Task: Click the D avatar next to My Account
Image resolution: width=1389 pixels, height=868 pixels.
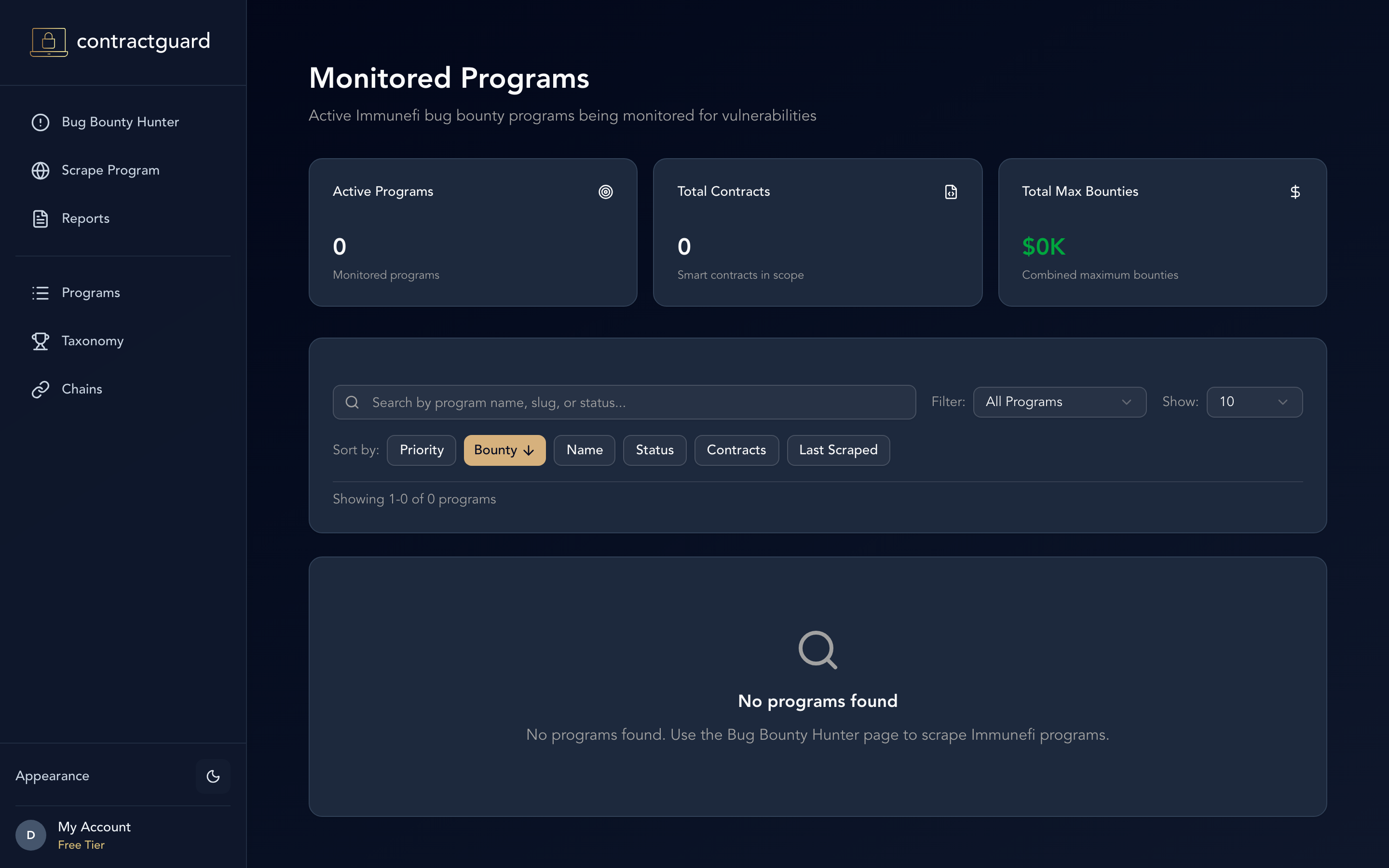Action: [x=30, y=835]
